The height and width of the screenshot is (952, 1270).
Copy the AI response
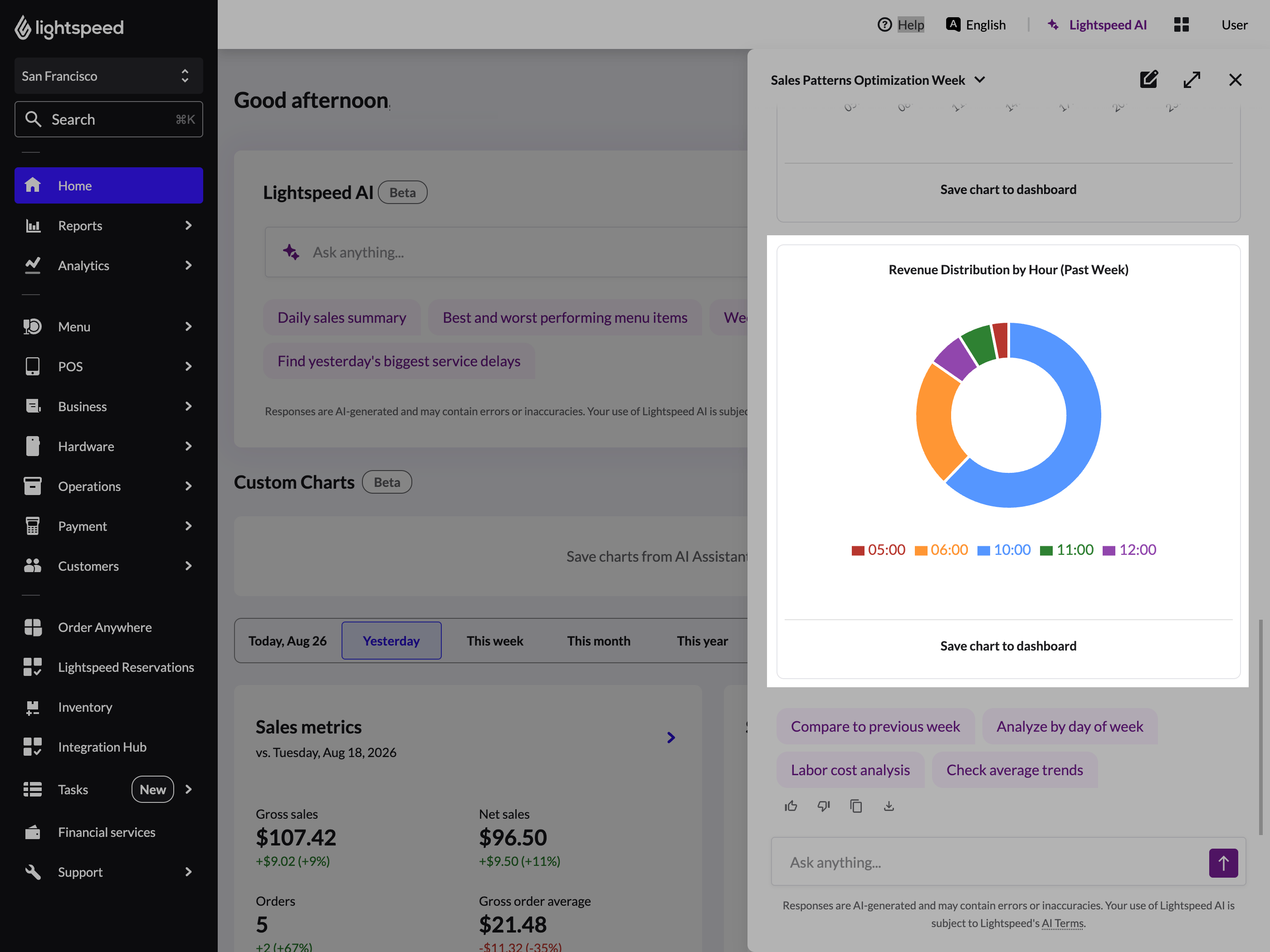(x=856, y=806)
